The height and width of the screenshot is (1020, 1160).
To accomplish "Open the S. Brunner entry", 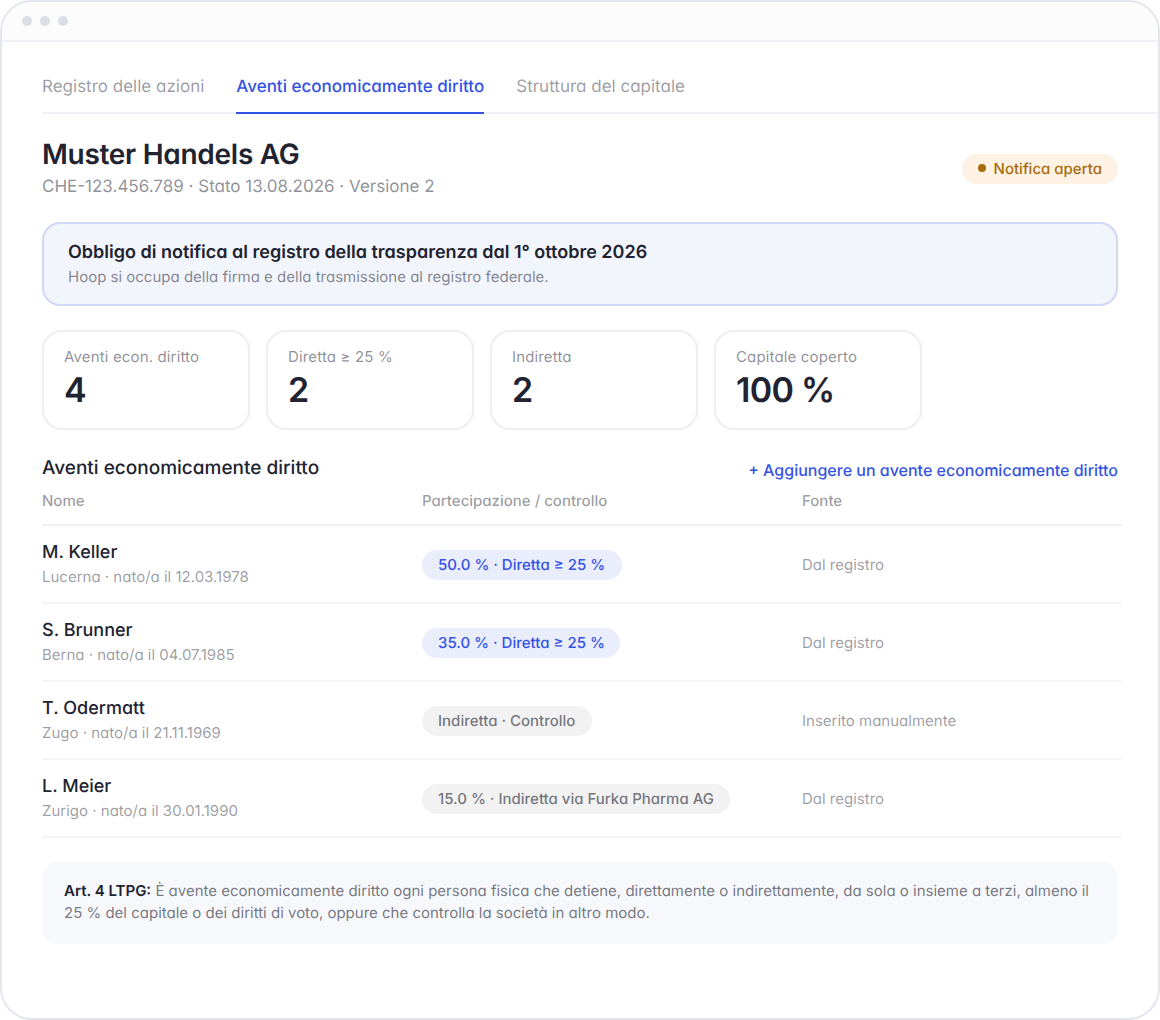I will tap(581, 642).
